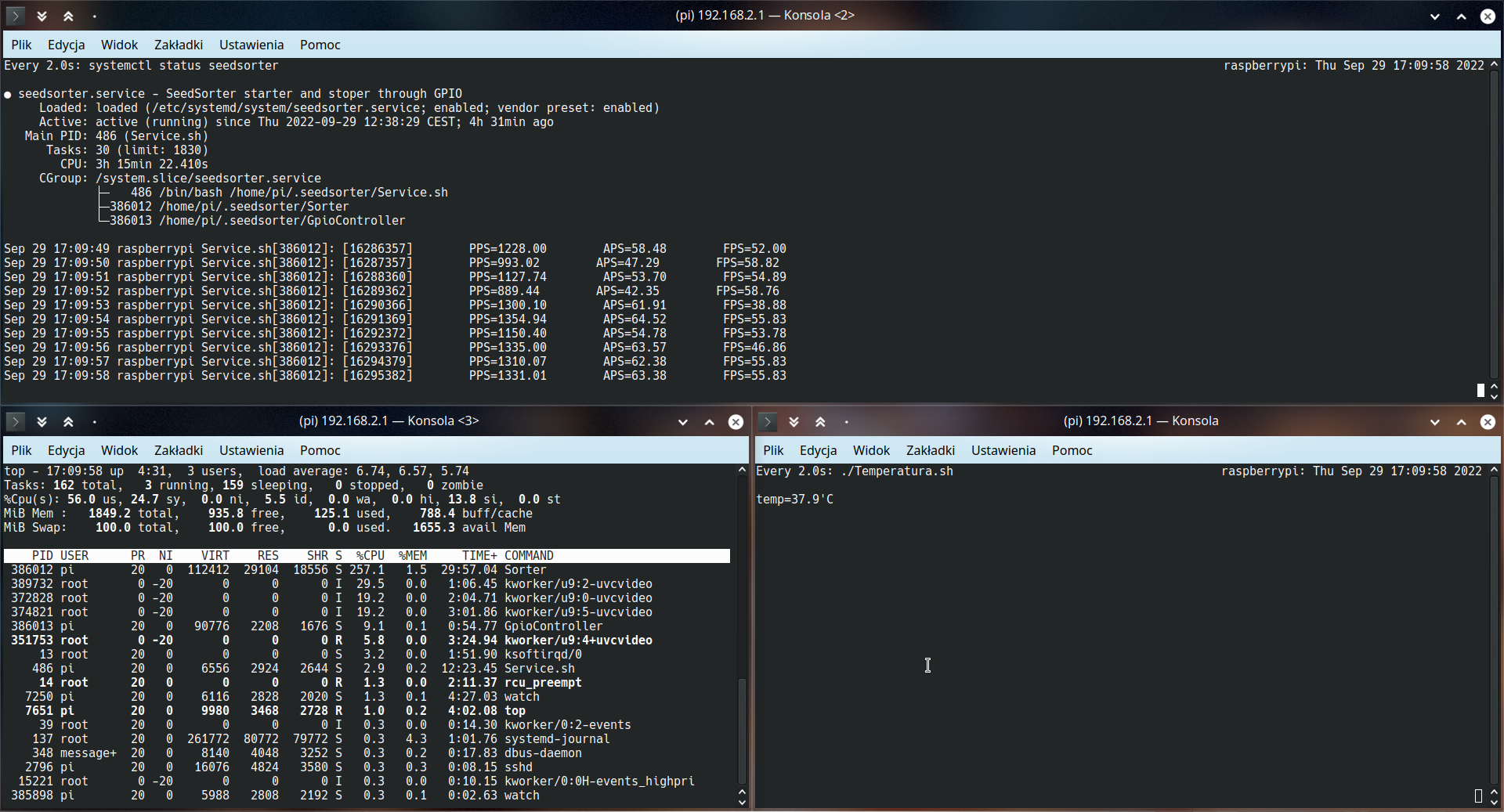Click scroll-down arrow of Konsola <3> scrollbar
This screenshot has width=1504, height=812.
click(x=742, y=803)
